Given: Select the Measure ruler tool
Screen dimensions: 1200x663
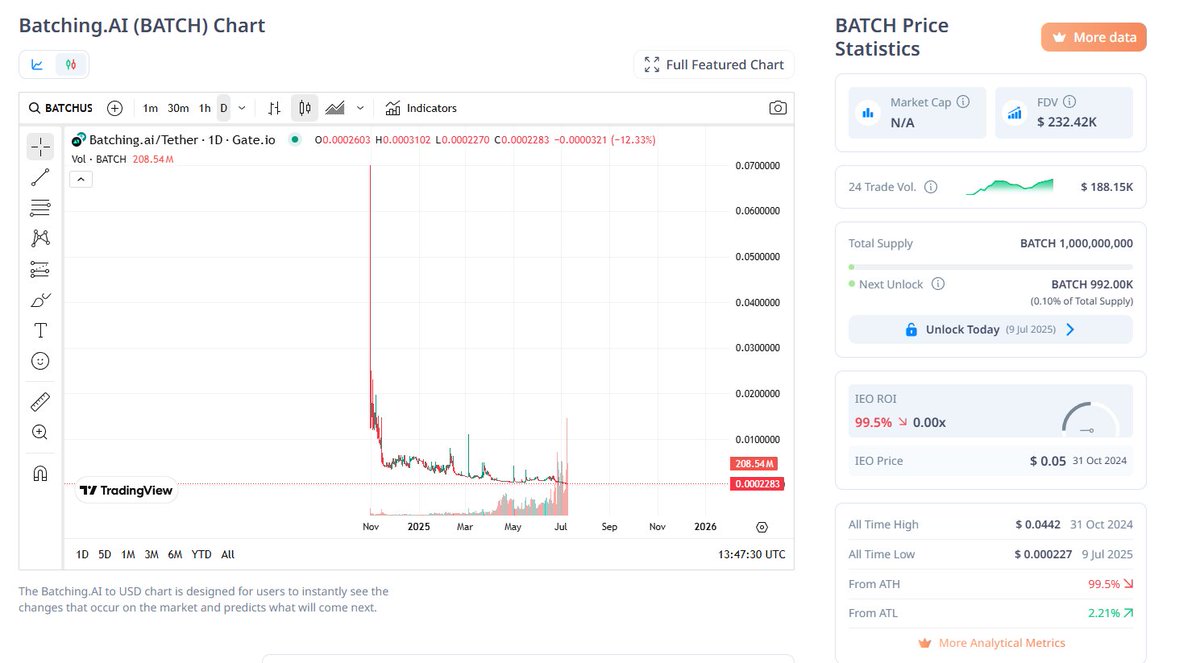Looking at the screenshot, I should (40, 402).
